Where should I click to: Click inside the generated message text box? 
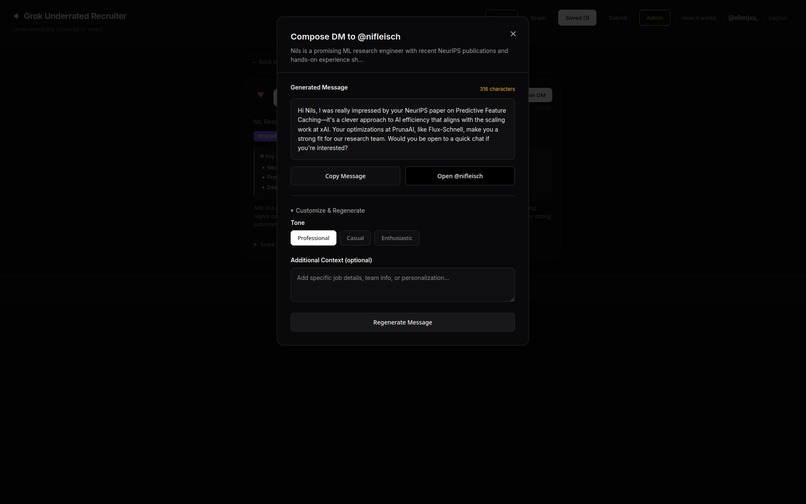coord(402,129)
